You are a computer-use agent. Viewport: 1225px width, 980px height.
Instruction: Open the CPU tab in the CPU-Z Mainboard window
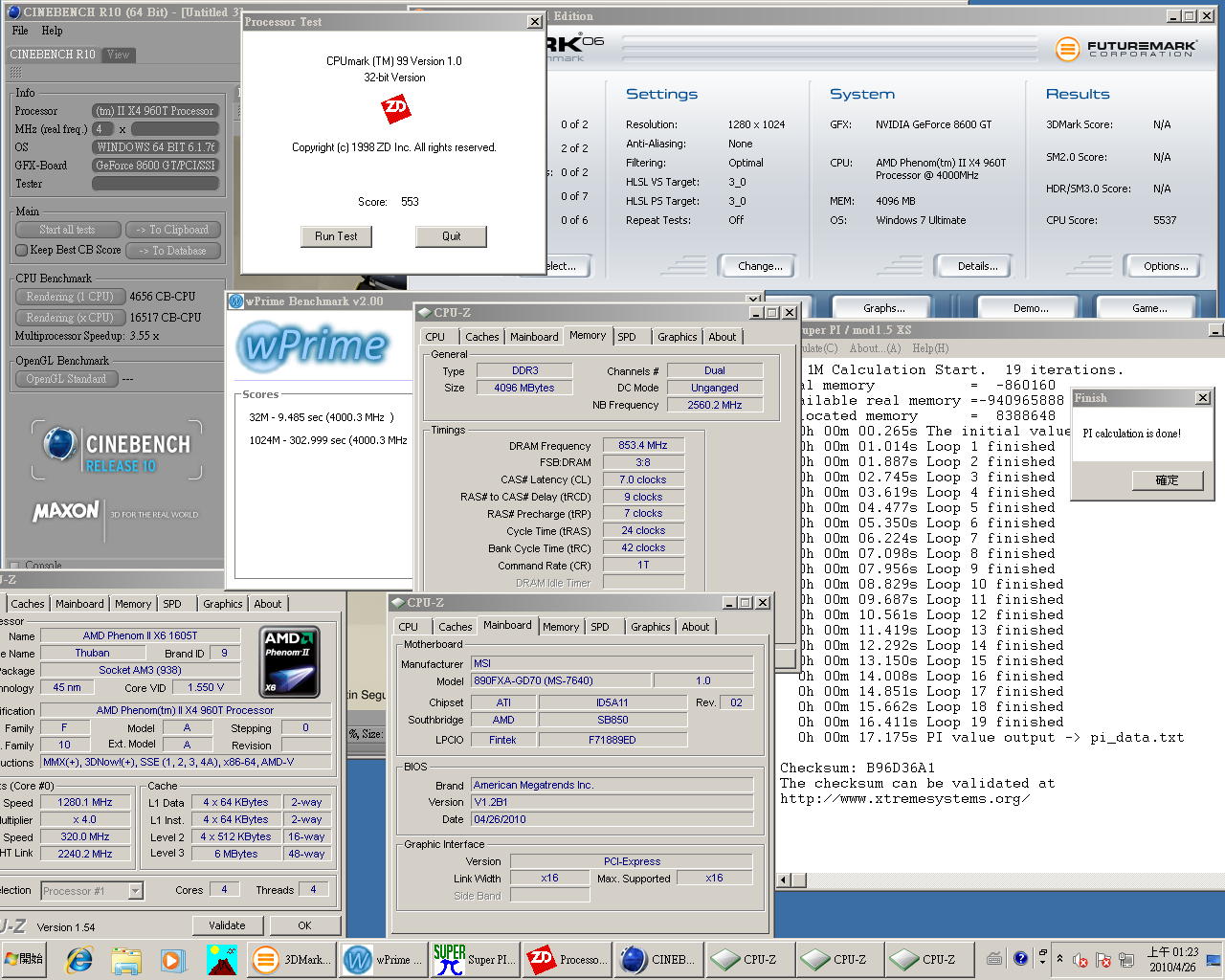(x=409, y=627)
